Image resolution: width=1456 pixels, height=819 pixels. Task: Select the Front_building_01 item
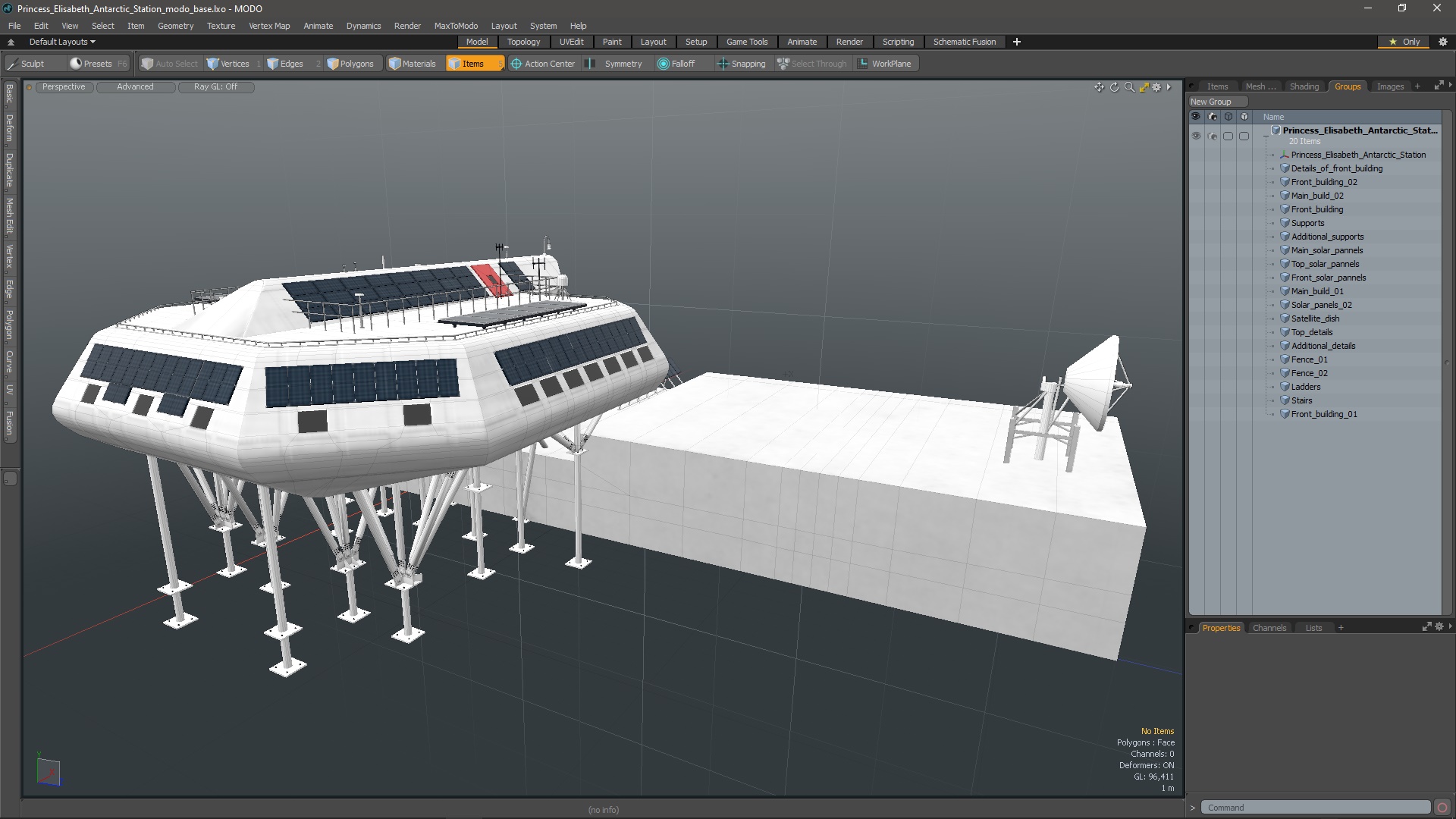[x=1324, y=414]
